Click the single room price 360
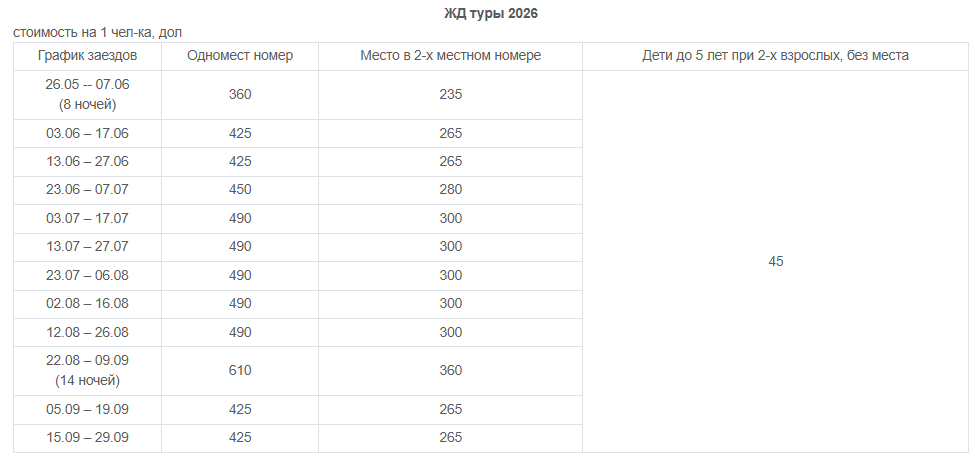975x458 pixels. coord(240,95)
